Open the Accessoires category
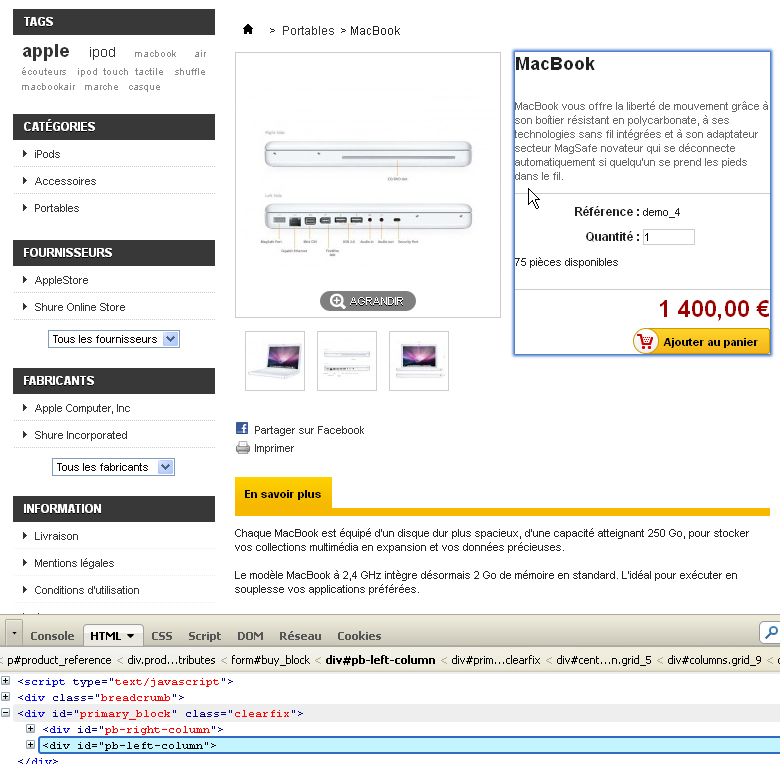The height and width of the screenshot is (764, 780). click(x=65, y=181)
